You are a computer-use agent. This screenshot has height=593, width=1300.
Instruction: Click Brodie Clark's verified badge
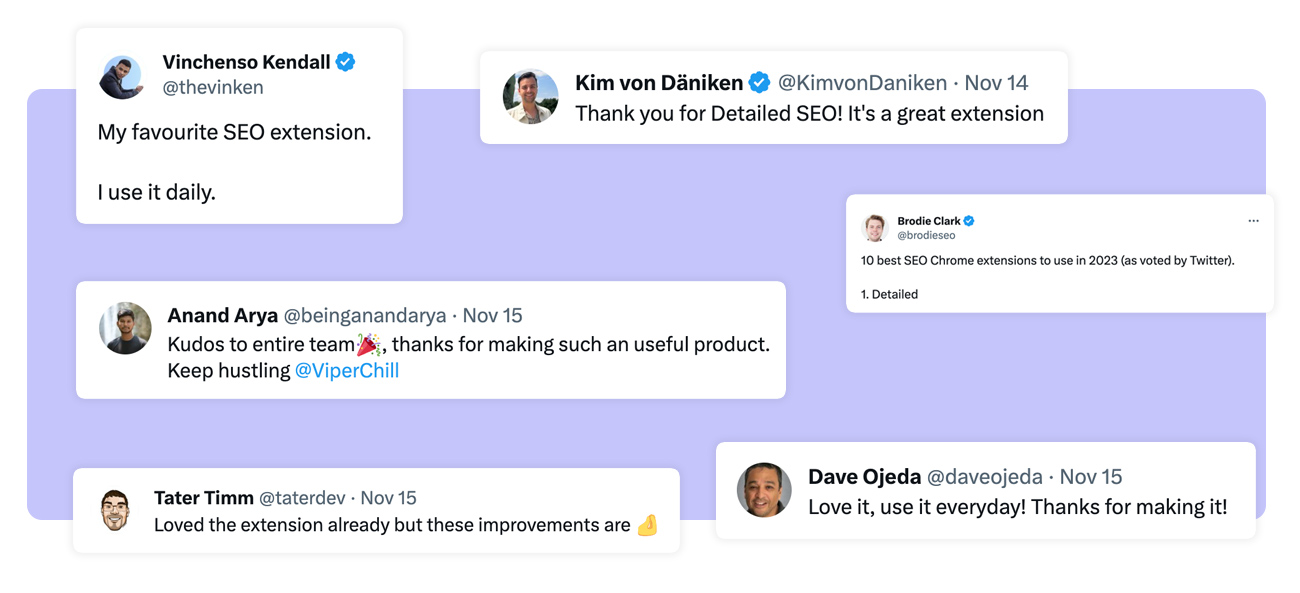click(969, 221)
